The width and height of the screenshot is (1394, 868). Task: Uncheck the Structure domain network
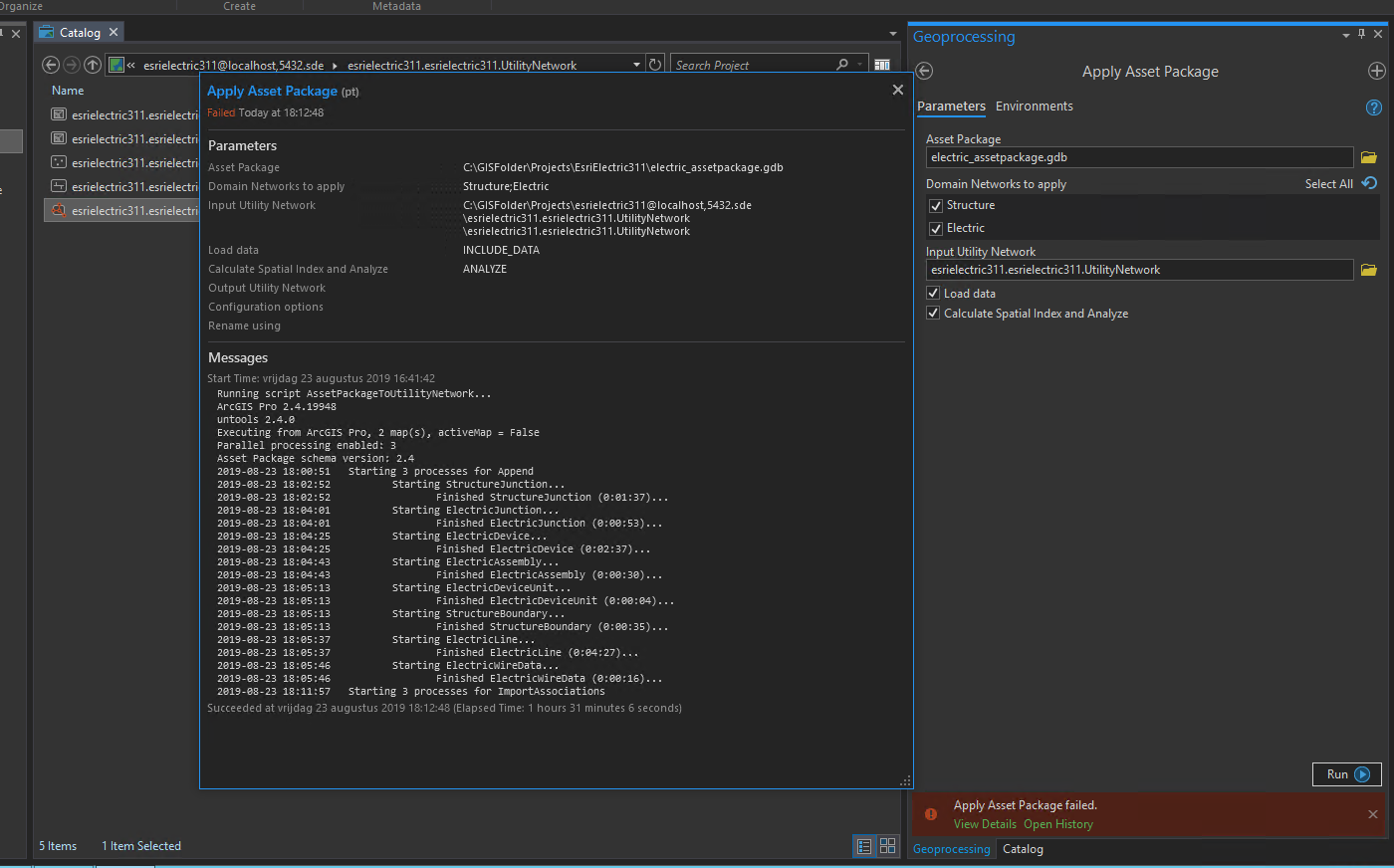tap(936, 206)
